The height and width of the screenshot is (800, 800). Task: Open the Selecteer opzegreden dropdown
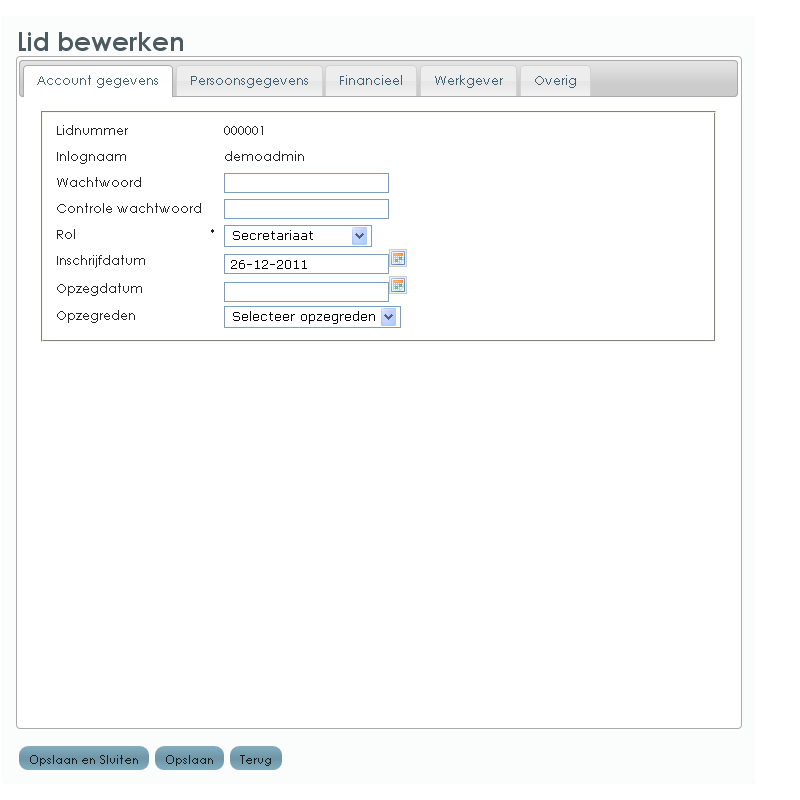click(312, 317)
